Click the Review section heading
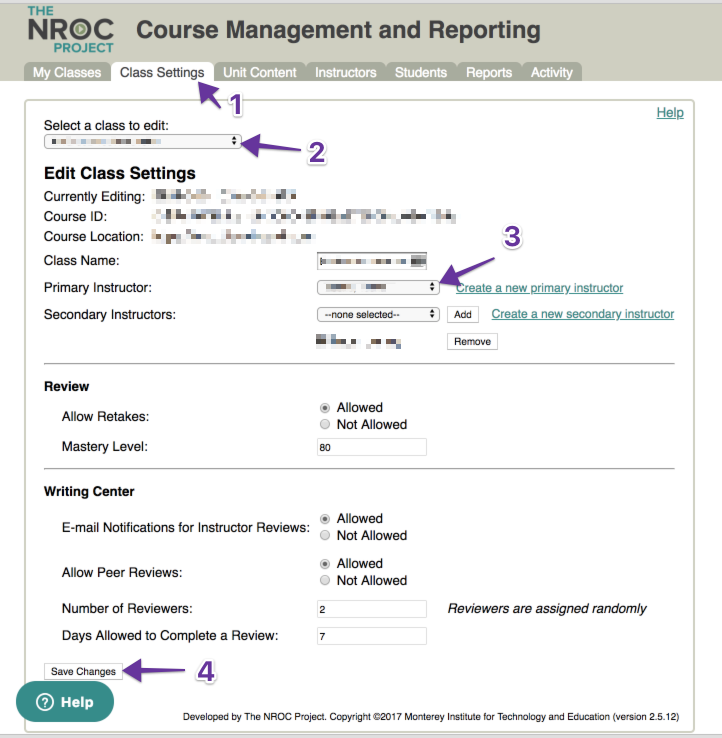 [x=66, y=386]
